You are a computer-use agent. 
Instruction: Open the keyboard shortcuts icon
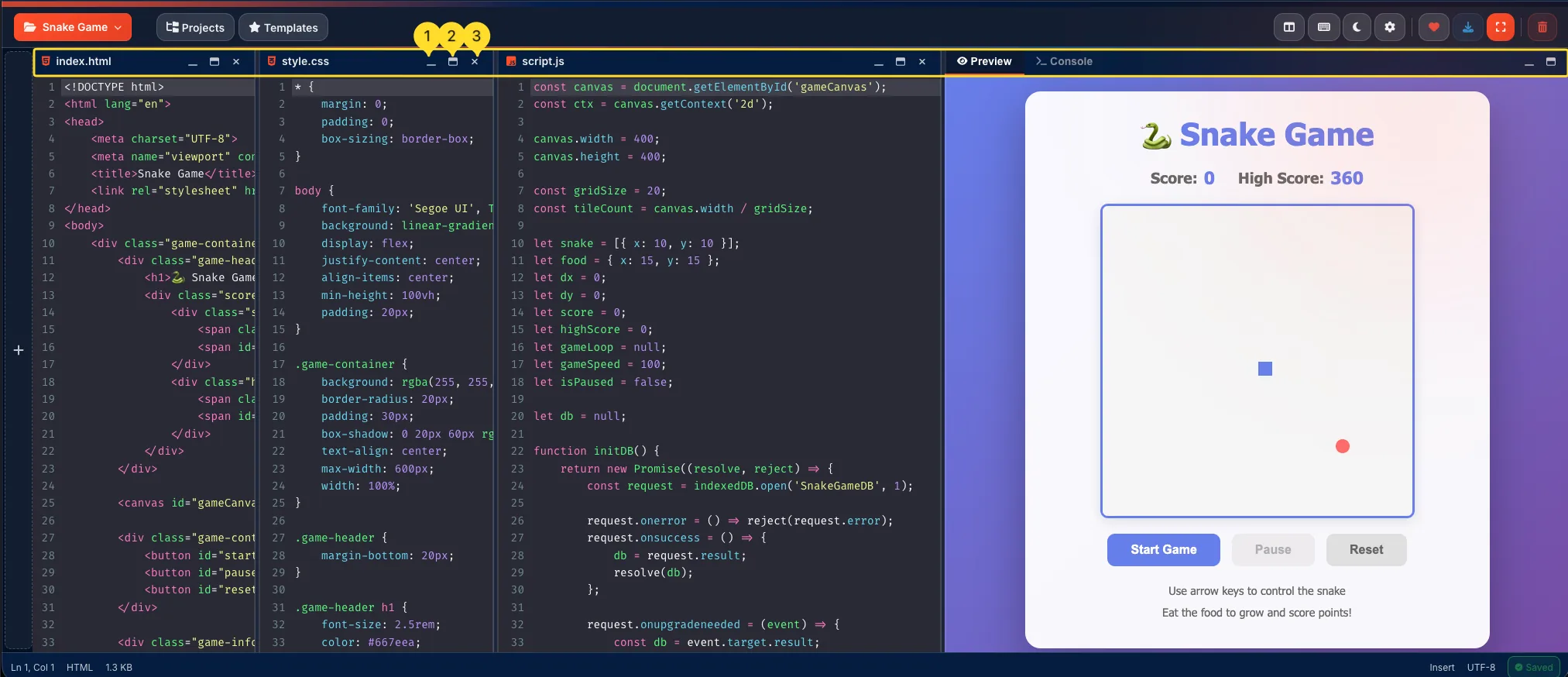[x=1323, y=27]
